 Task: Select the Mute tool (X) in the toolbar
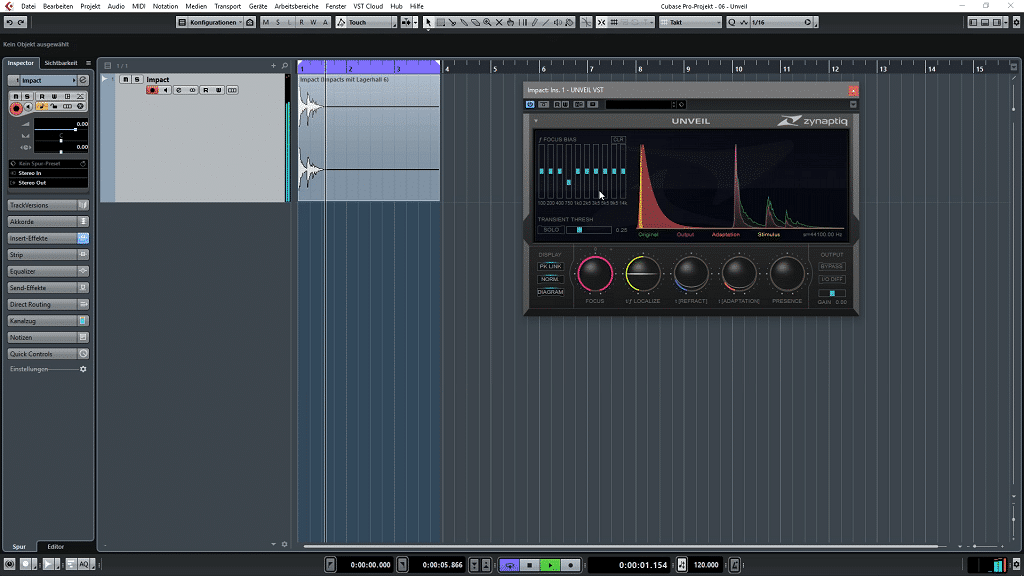pyautogui.click(x=500, y=22)
